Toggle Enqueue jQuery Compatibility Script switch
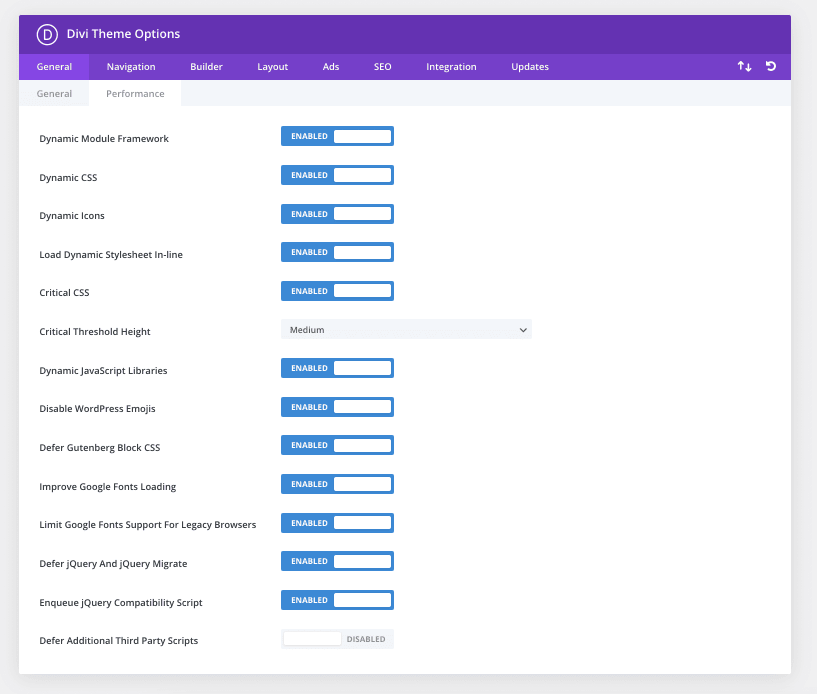 pos(337,600)
